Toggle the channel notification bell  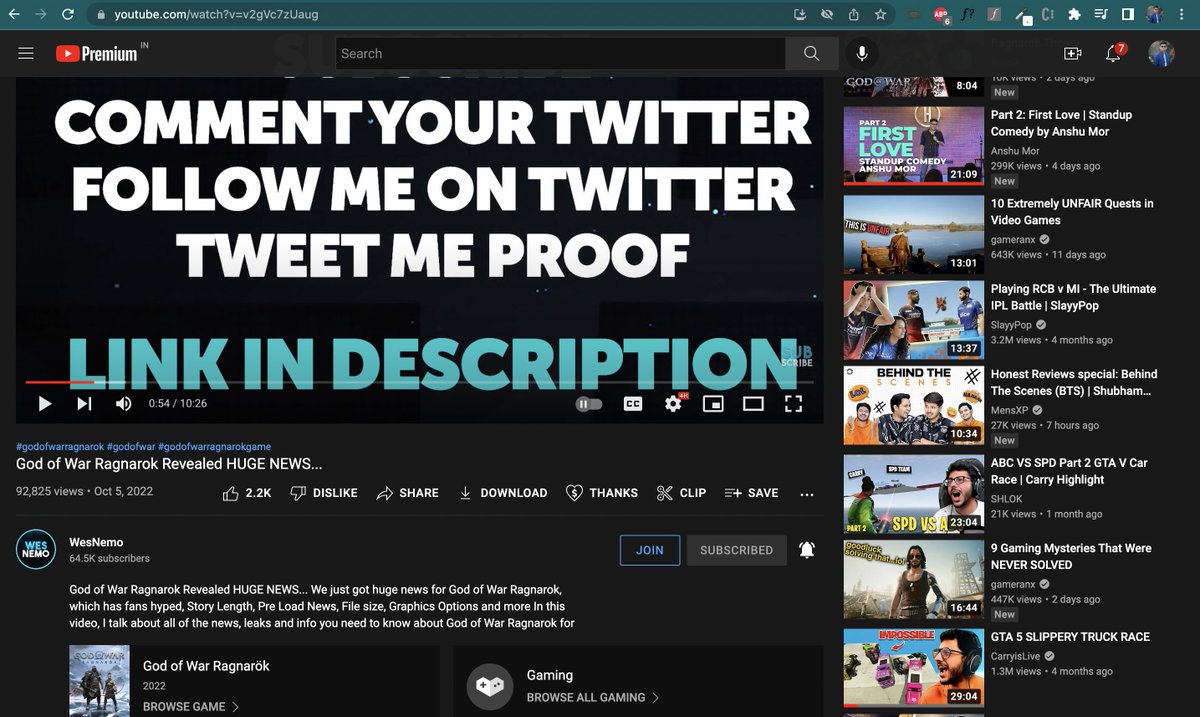tap(807, 550)
